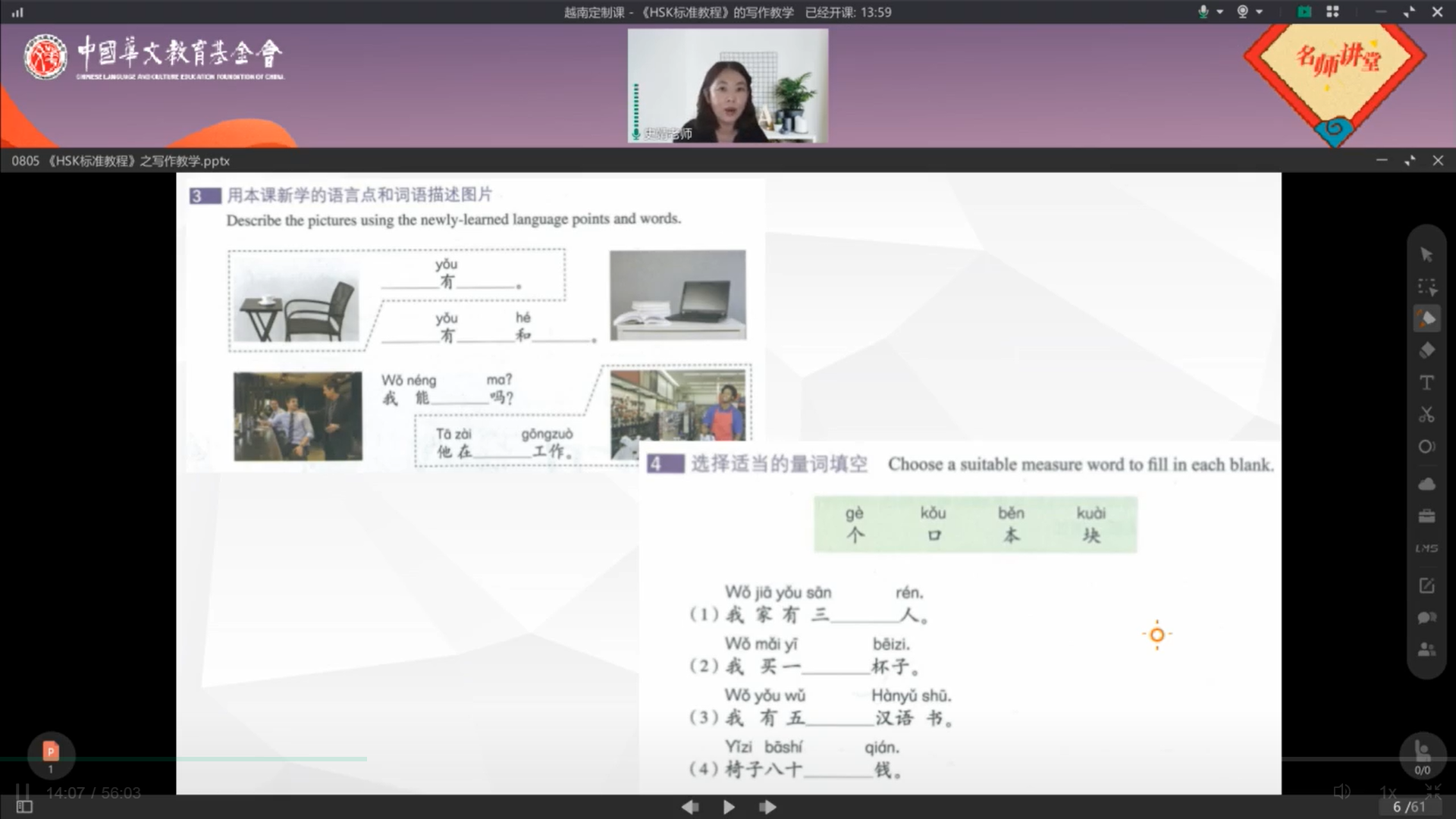Show the participants list

pos(1426,650)
